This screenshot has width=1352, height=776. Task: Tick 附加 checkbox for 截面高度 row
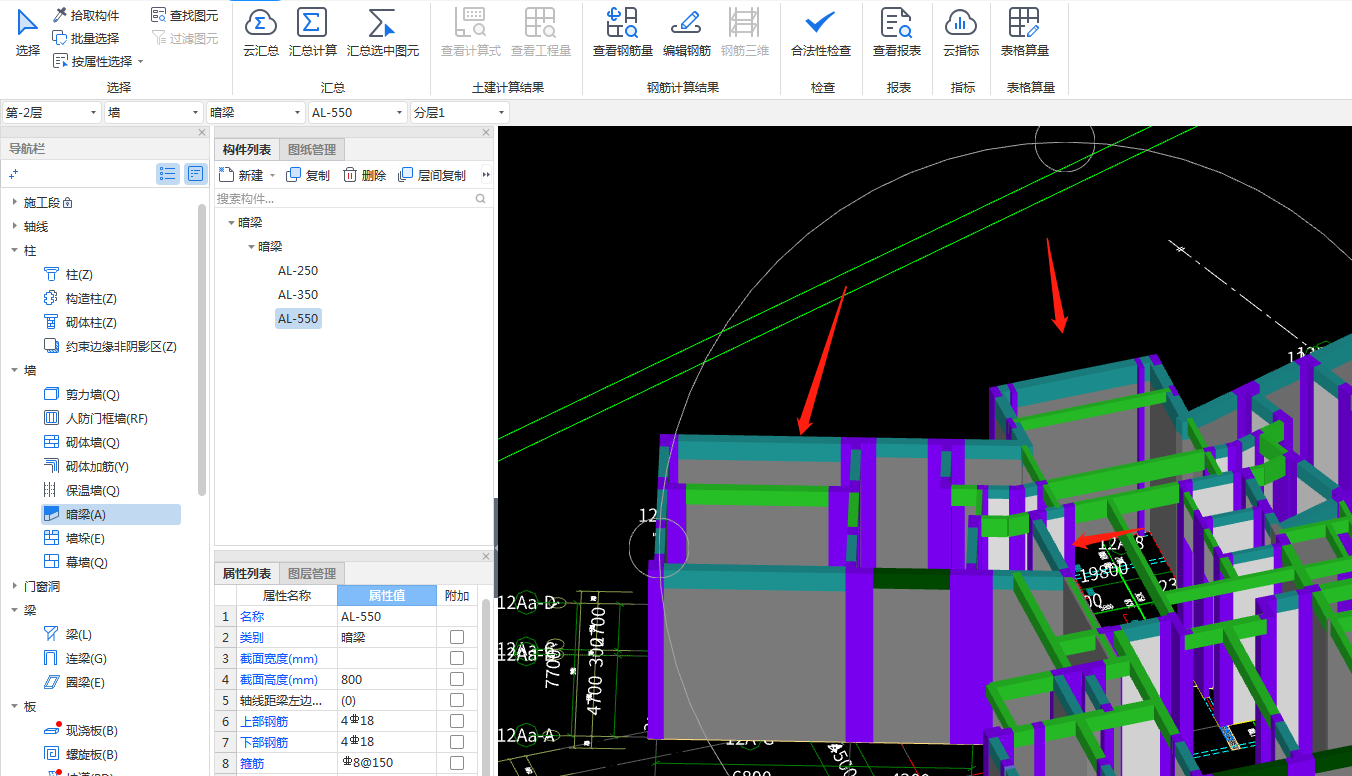457,679
